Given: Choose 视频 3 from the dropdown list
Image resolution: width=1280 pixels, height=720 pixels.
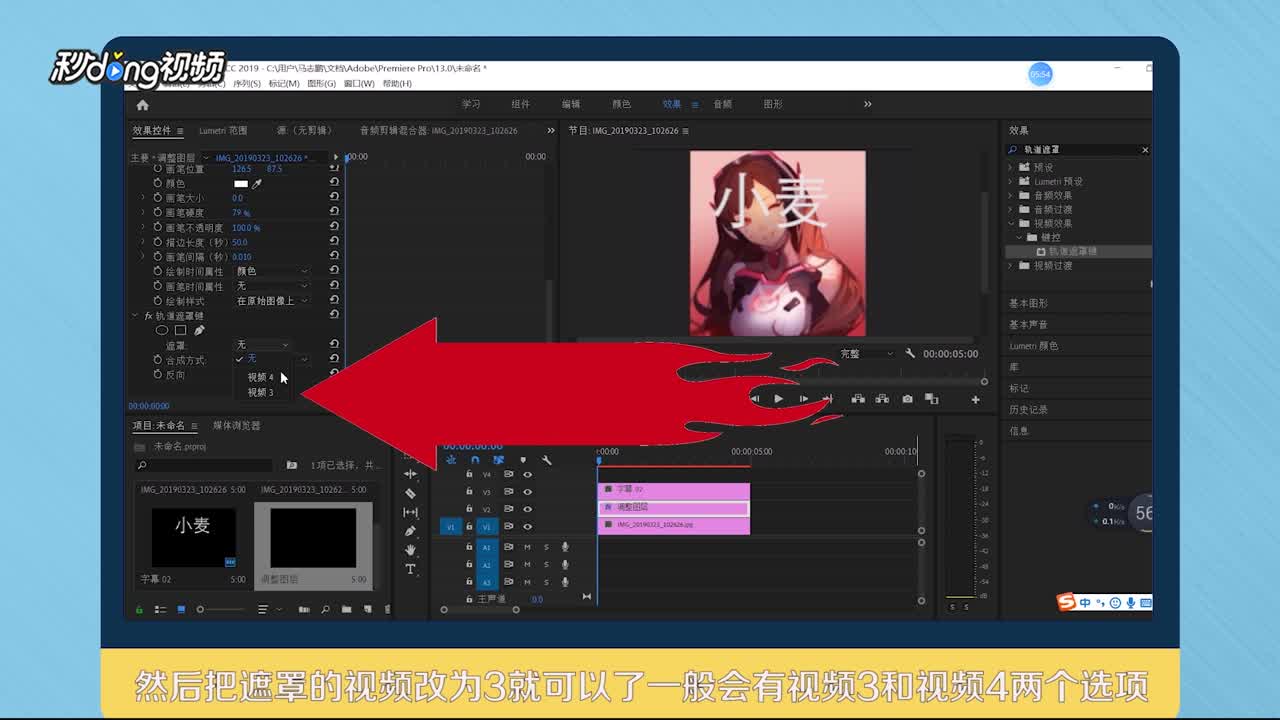Looking at the screenshot, I should point(260,393).
